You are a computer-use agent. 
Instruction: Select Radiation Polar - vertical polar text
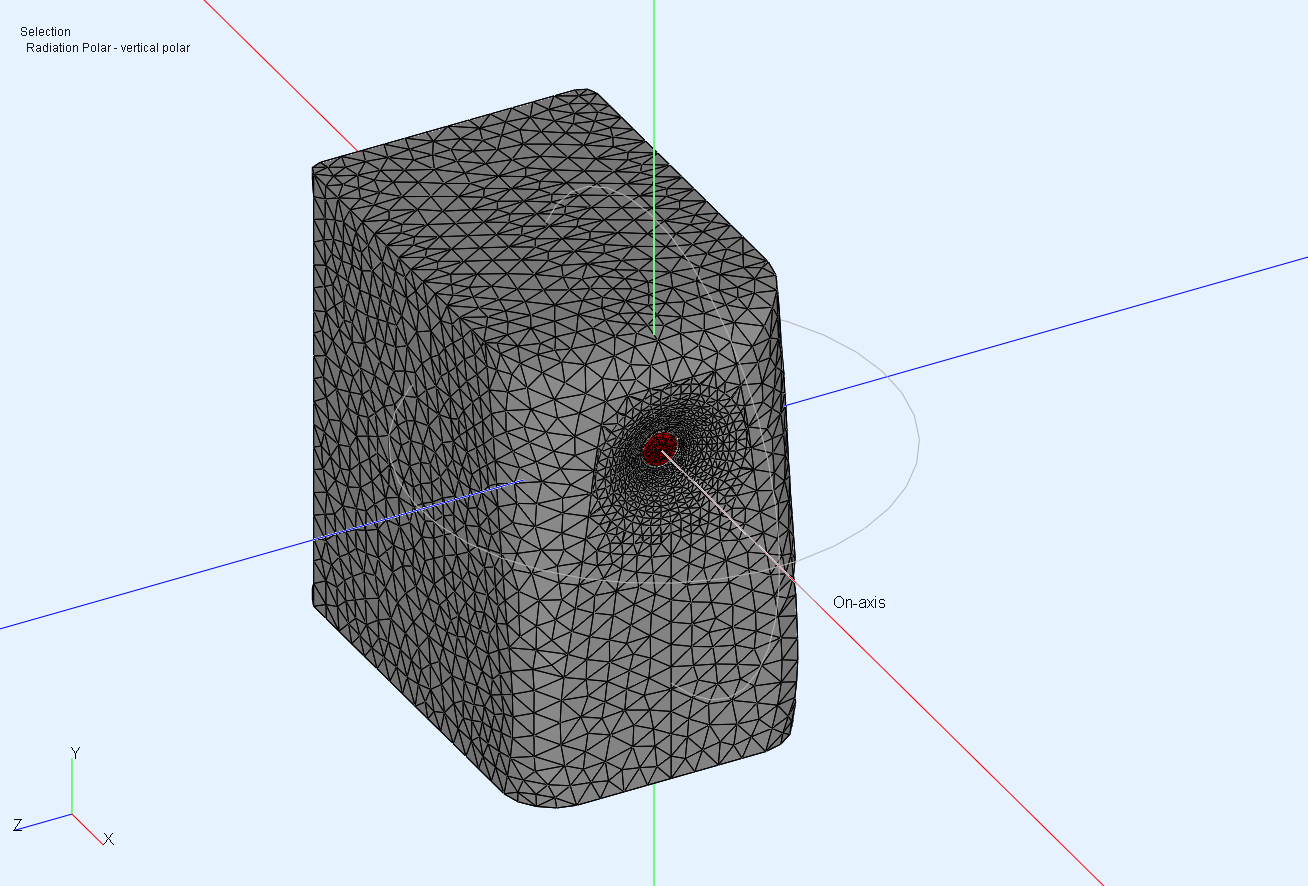[108, 47]
